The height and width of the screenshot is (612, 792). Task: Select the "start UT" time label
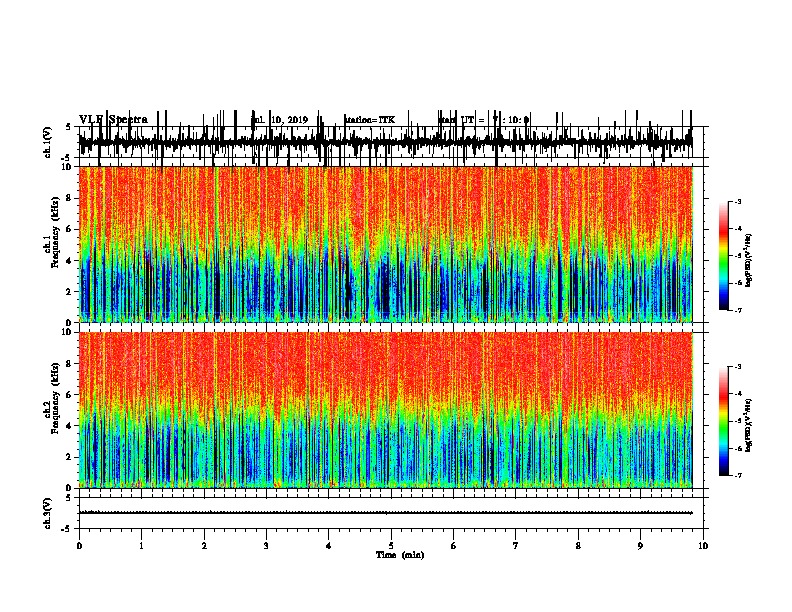pos(484,120)
